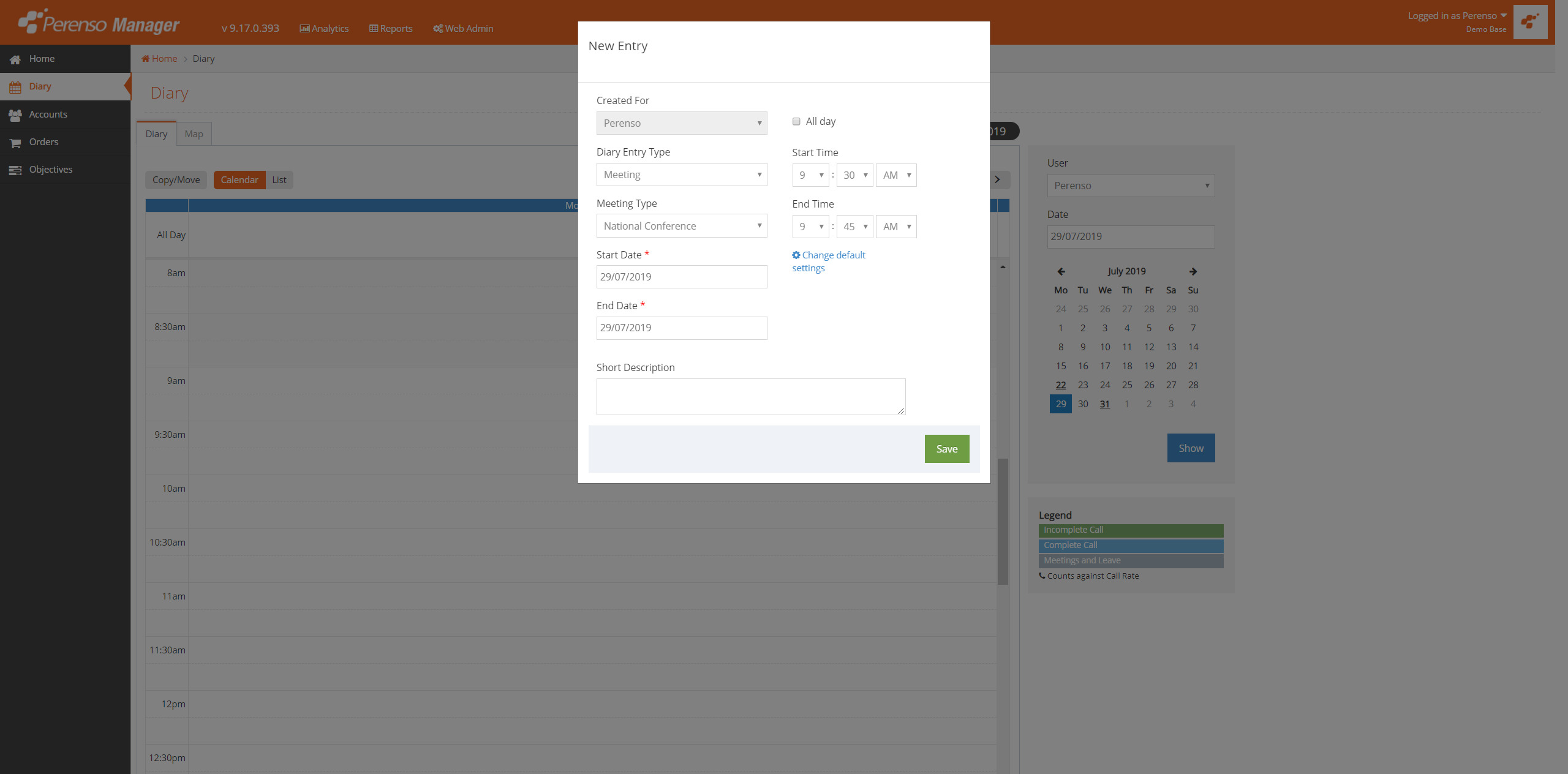
Task: Click the green Save button
Action: [x=946, y=449]
